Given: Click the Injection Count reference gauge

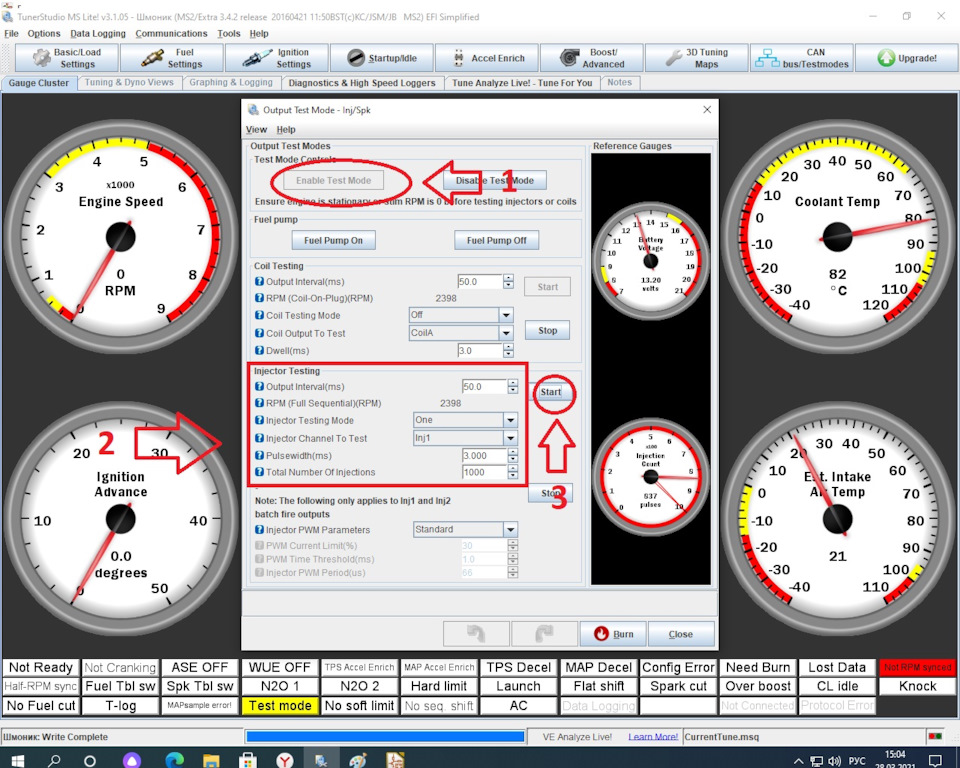Looking at the screenshot, I should coord(651,476).
